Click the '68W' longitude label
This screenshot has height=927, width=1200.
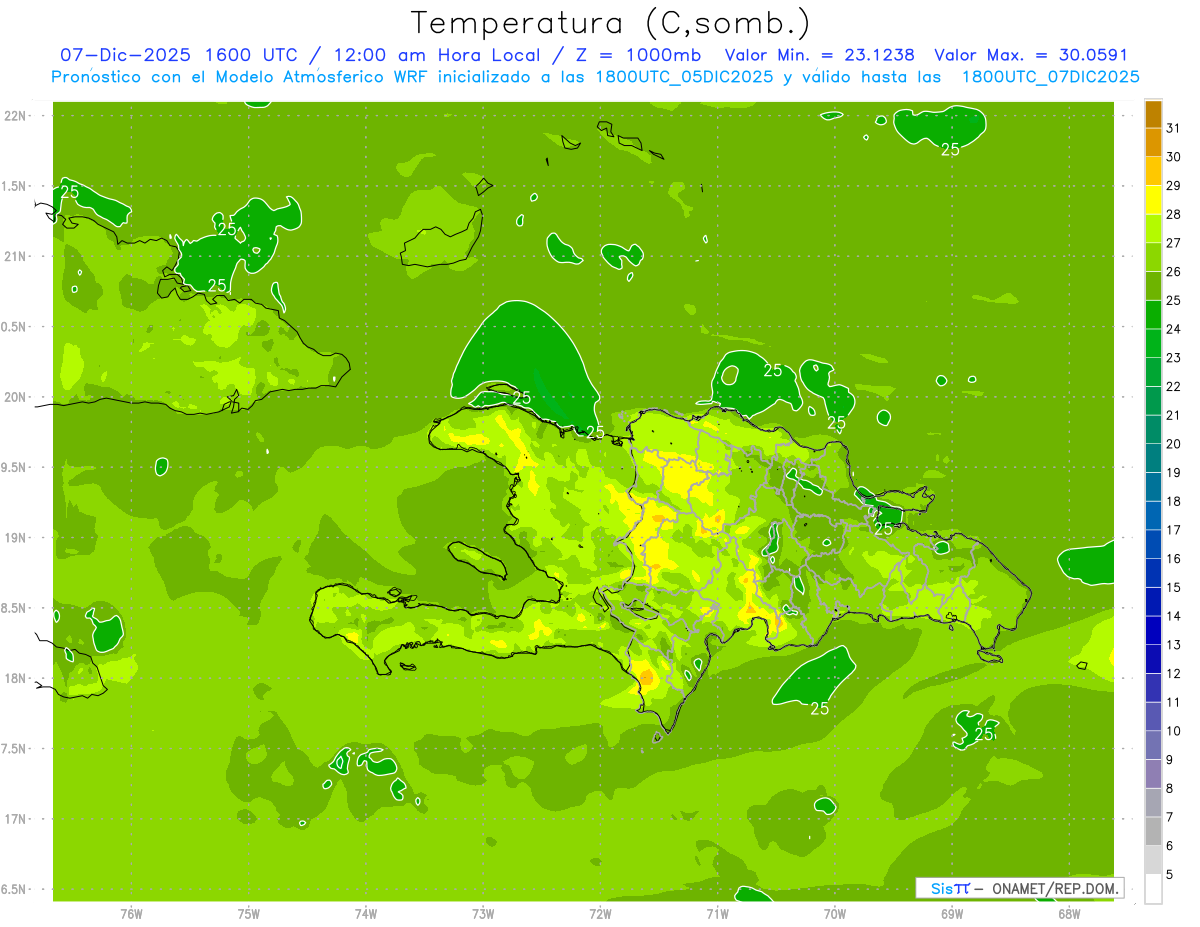[1068, 913]
